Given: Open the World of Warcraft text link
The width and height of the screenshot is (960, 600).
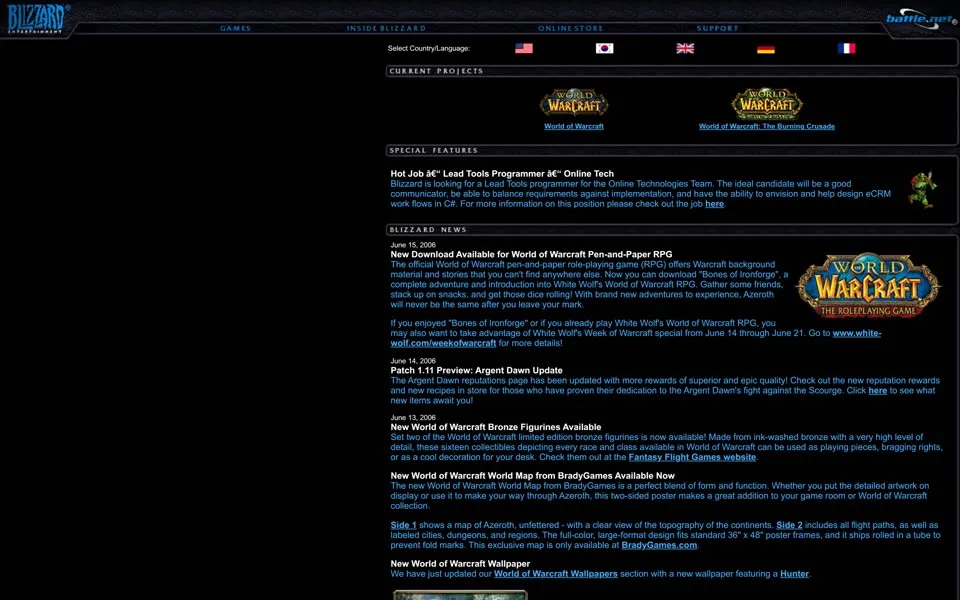Looking at the screenshot, I should (x=574, y=126).
